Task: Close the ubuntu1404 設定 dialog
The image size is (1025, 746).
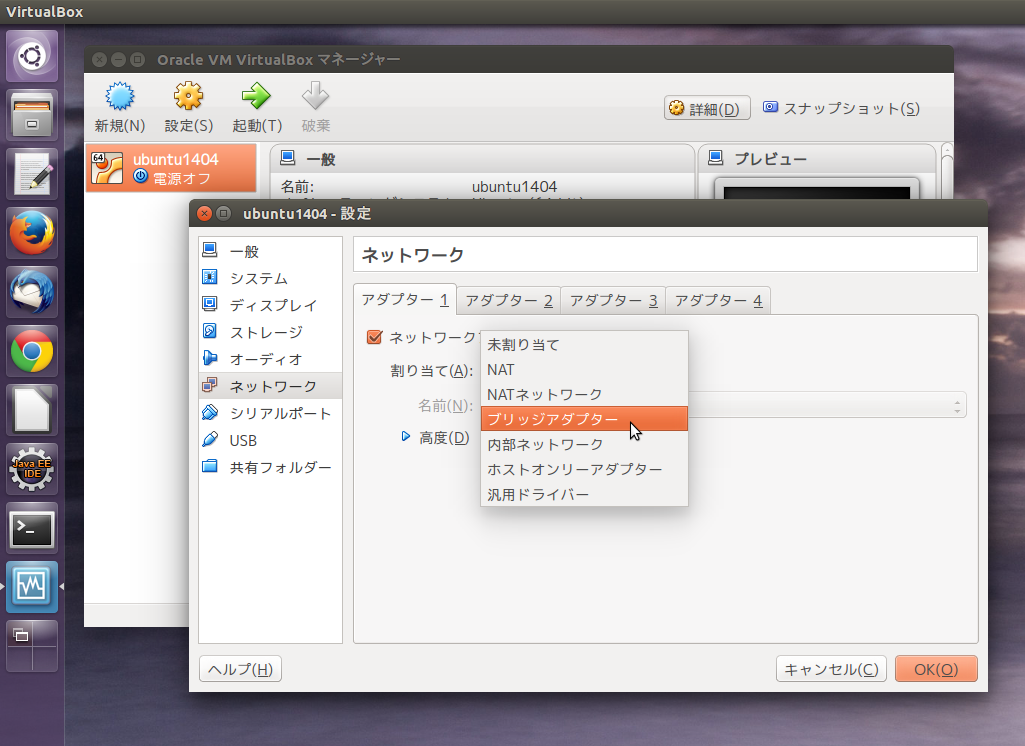Action: (204, 214)
